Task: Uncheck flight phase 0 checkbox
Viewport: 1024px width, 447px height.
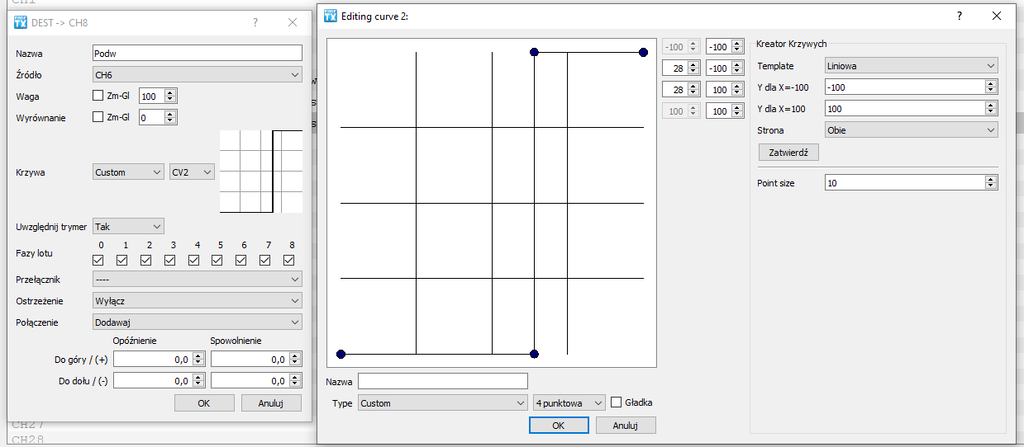Action: point(98,260)
